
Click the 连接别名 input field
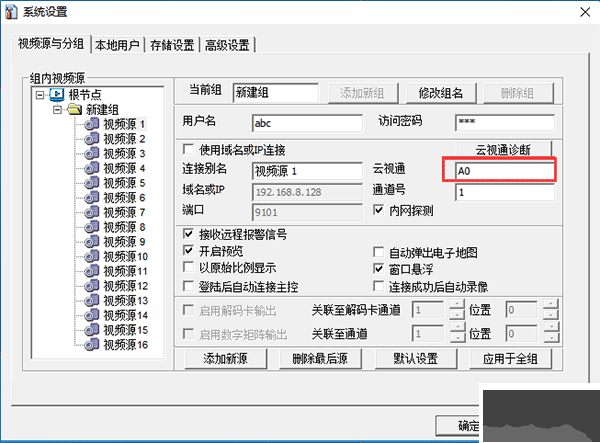coord(307,171)
